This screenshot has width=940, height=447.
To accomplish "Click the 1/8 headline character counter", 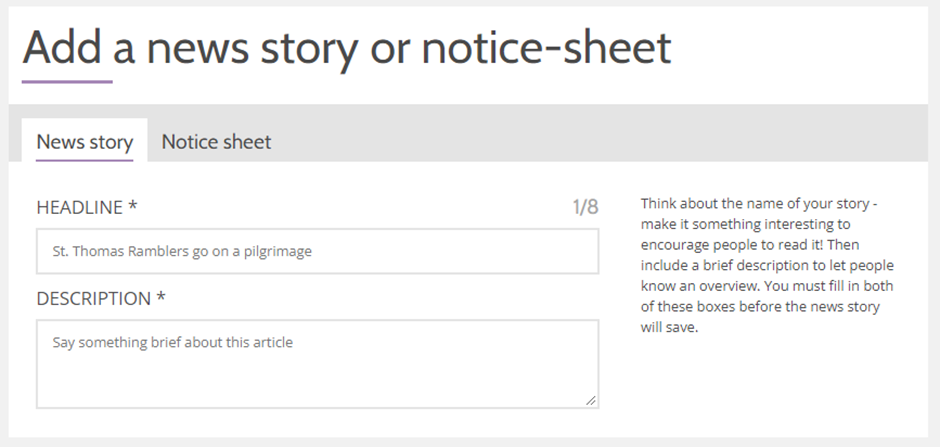I will coord(585,207).
